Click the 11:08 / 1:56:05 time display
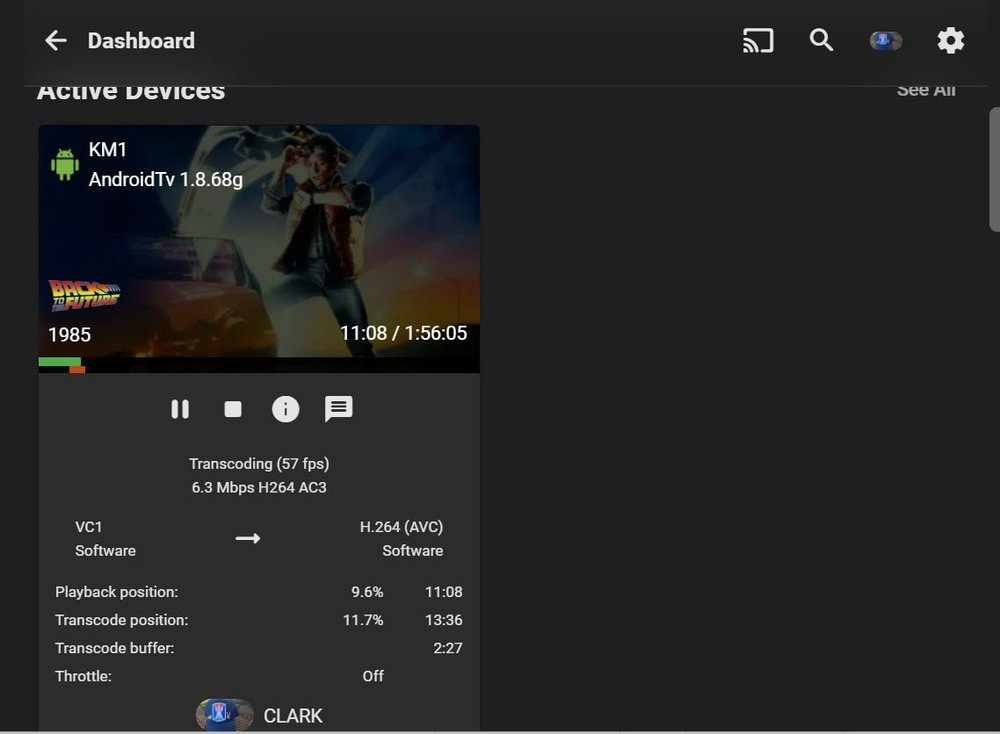Screen dimensions: 1000x734 [403, 333]
